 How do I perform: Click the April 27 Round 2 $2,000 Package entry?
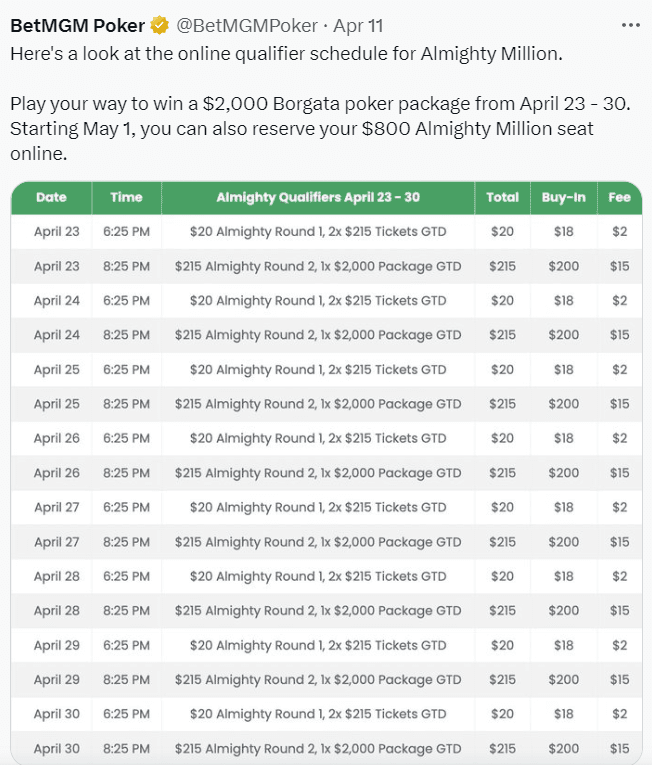click(318, 542)
